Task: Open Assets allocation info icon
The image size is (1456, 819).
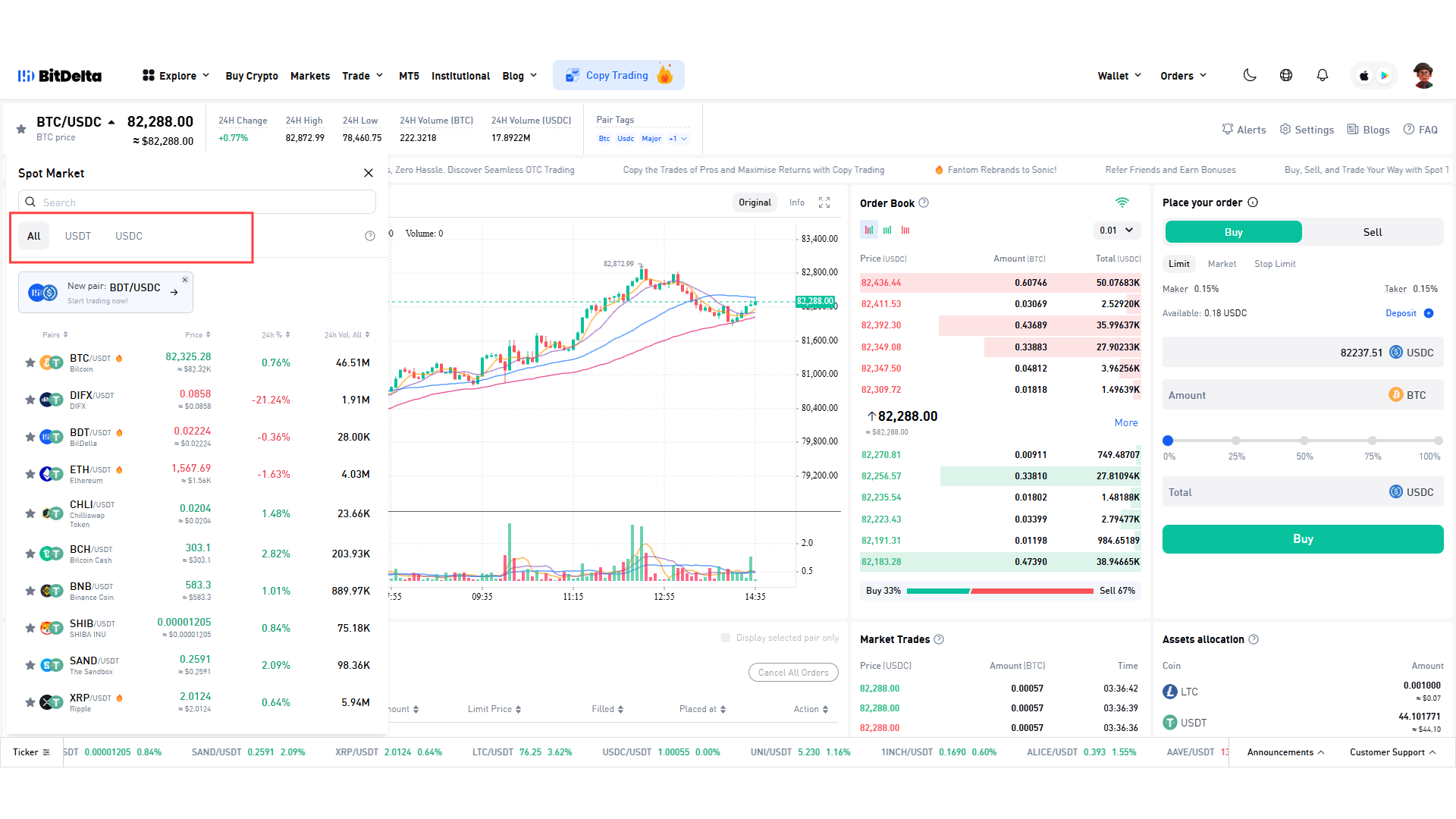Action: tap(1254, 639)
